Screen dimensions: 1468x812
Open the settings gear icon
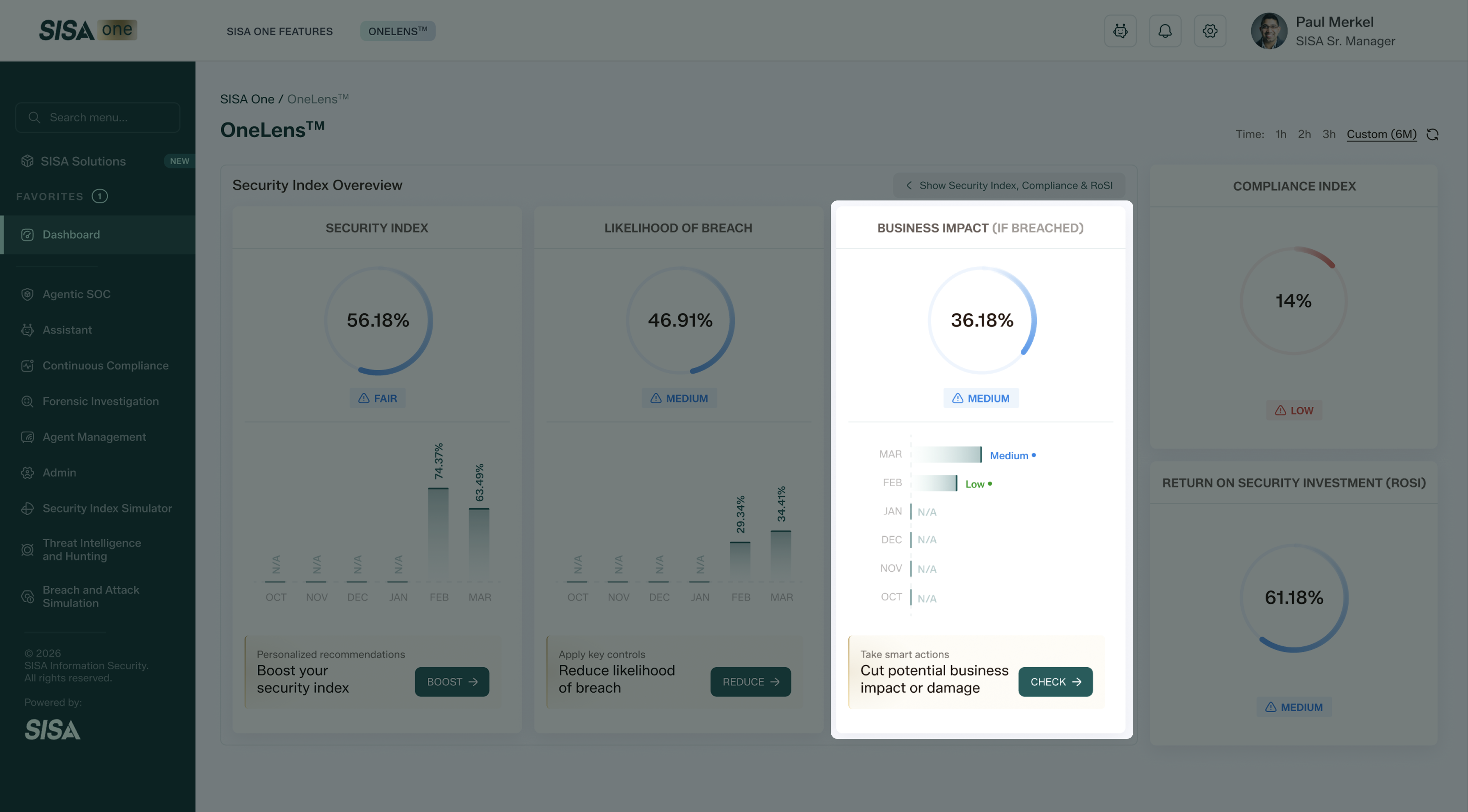tap(1210, 31)
